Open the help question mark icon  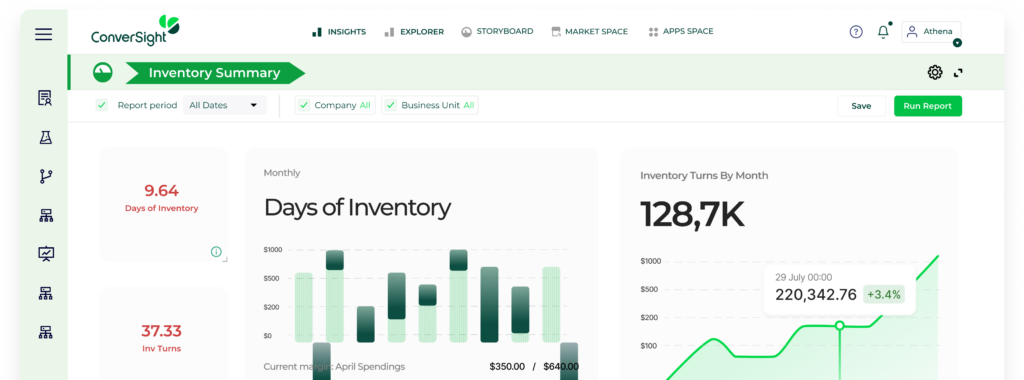point(856,31)
